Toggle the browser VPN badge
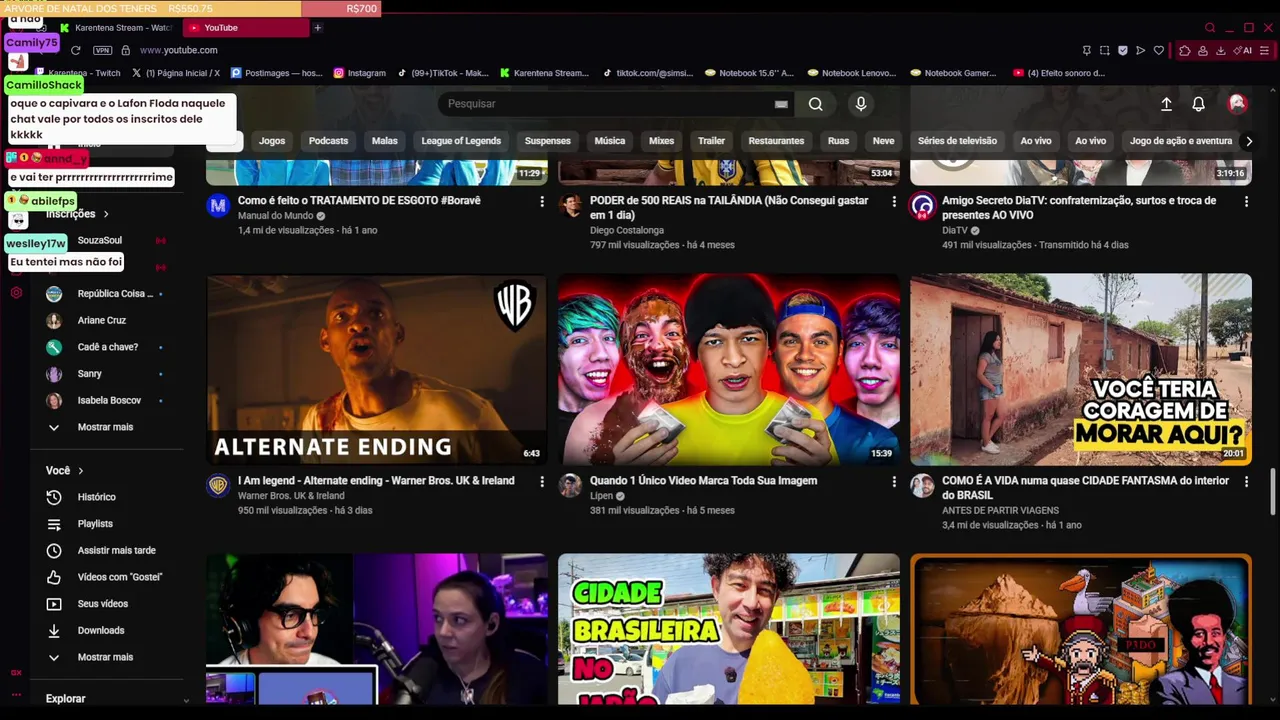Image resolution: width=1280 pixels, height=720 pixels. tap(102, 50)
